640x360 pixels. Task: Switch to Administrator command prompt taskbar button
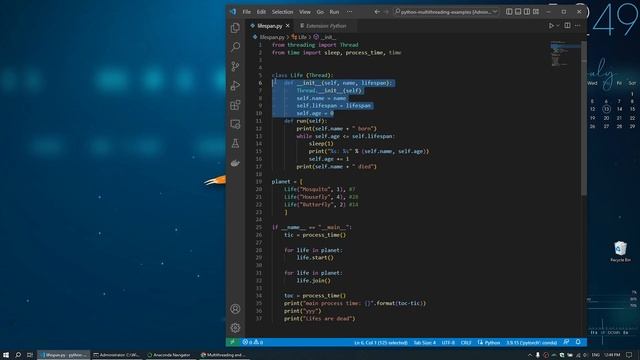click(x=116, y=355)
